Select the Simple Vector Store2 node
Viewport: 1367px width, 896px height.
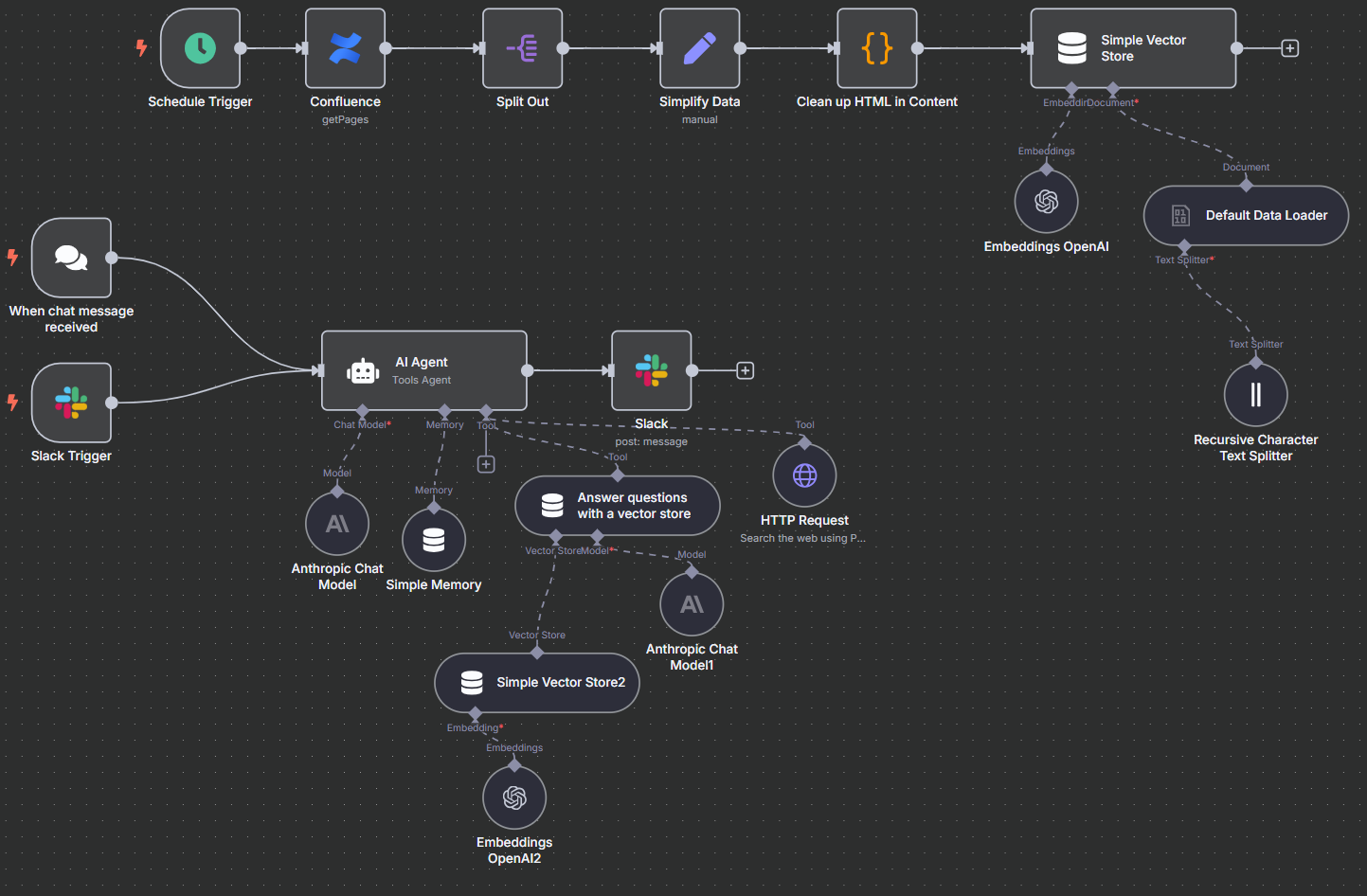click(537, 683)
